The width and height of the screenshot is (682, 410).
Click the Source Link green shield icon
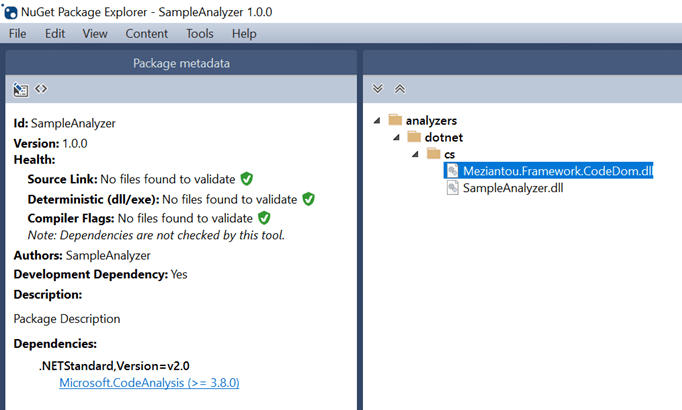246,179
